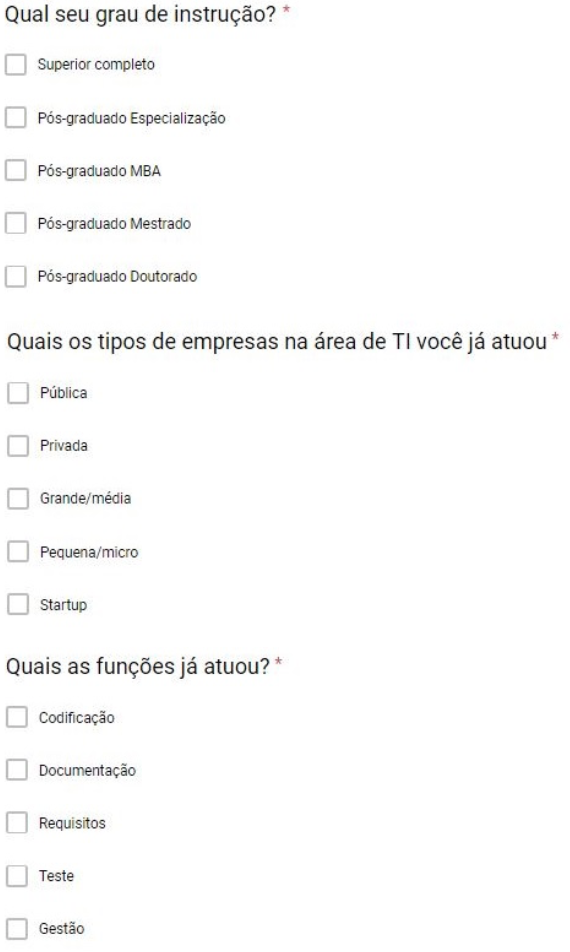
Task: Mark Pós-graduado Mestrado checkbox
Action: pyautogui.click(x=16, y=223)
